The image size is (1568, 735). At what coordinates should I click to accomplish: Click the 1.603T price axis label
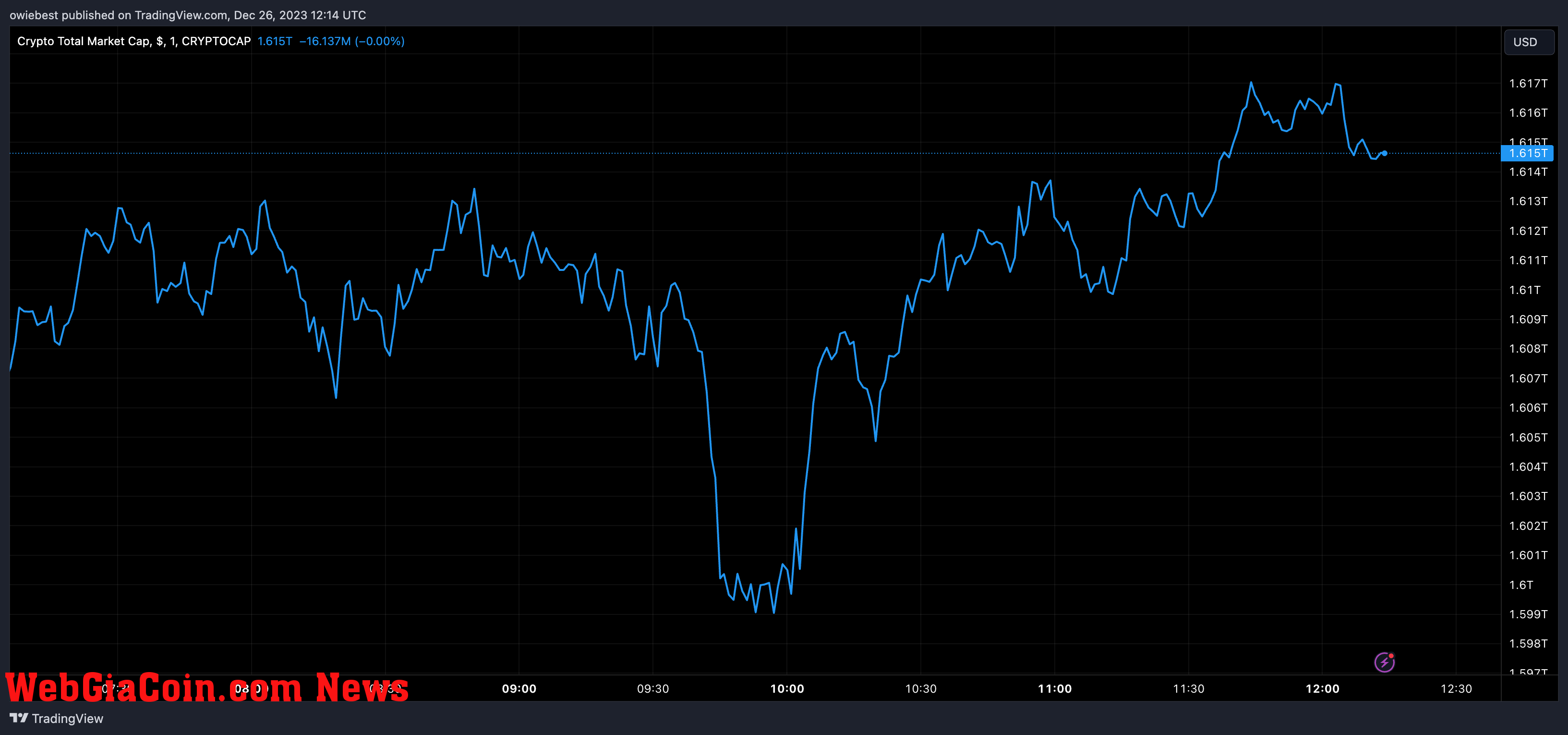[1528, 496]
